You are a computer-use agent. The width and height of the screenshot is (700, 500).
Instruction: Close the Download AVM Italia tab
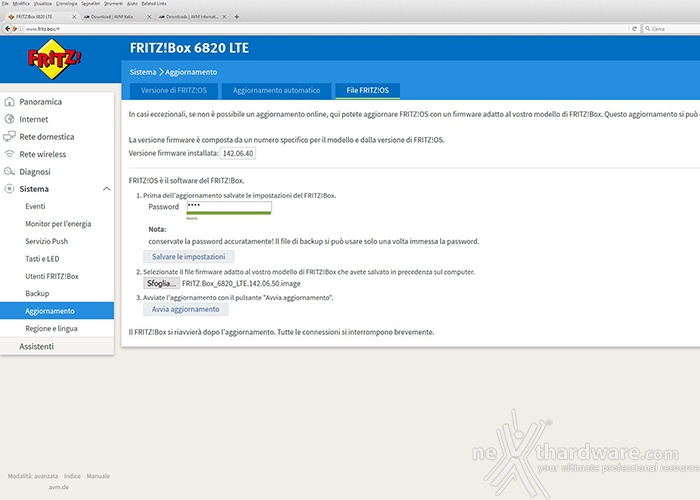(149, 17)
